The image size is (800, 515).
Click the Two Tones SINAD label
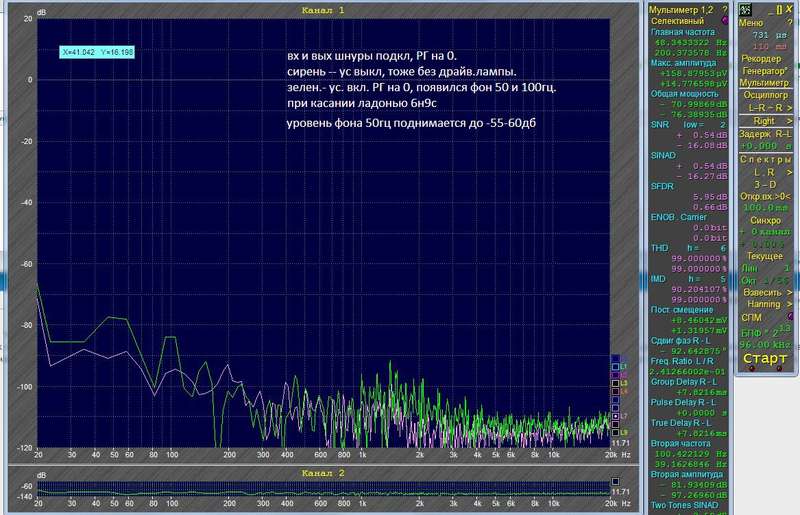pos(684,505)
